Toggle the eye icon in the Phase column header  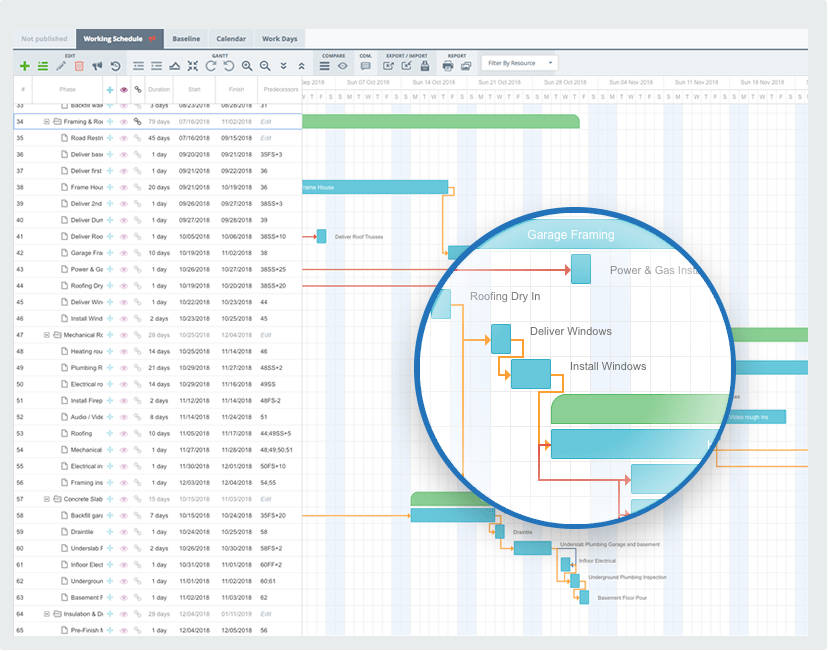(x=122, y=89)
